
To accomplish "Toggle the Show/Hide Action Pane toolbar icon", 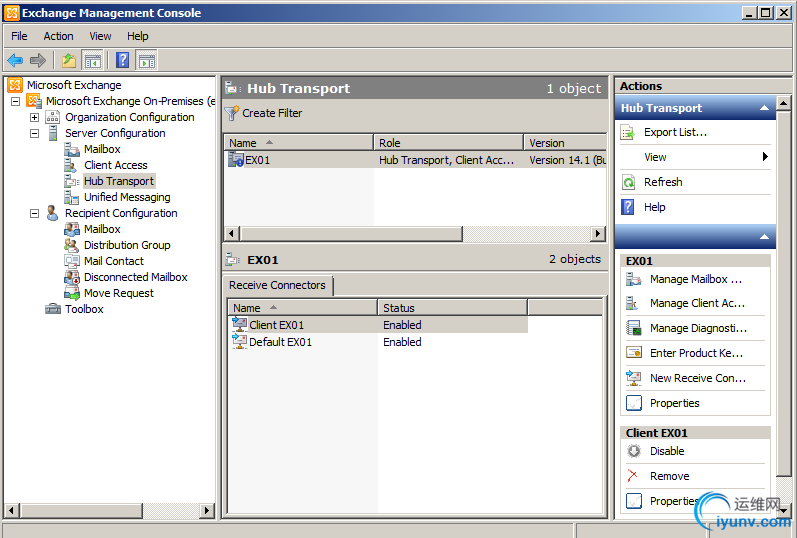I will click(x=147, y=61).
